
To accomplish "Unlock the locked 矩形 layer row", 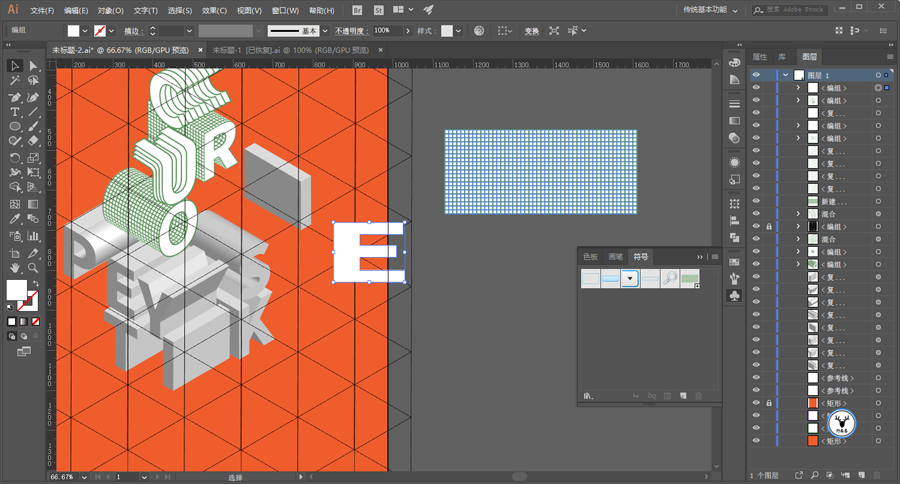I will tap(769, 403).
